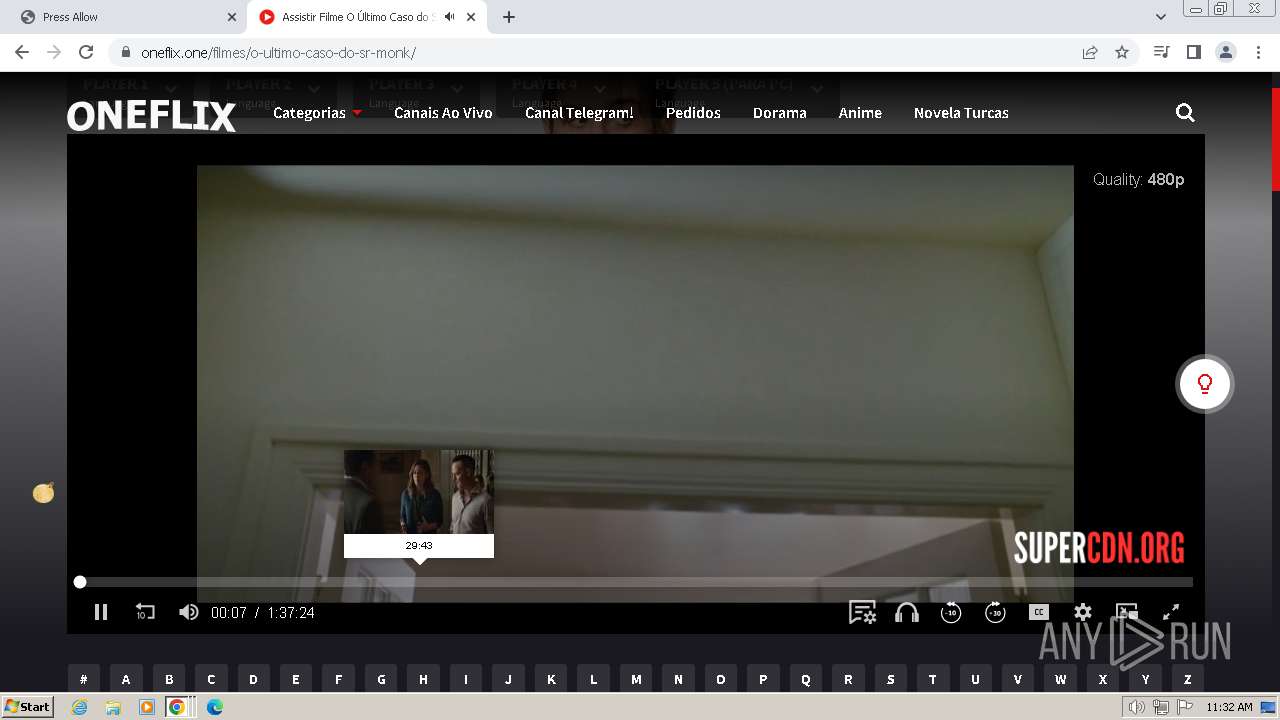Viewport: 1280px width, 720px height.
Task: Open the media control icon in toolbar
Action: [x=1161, y=52]
